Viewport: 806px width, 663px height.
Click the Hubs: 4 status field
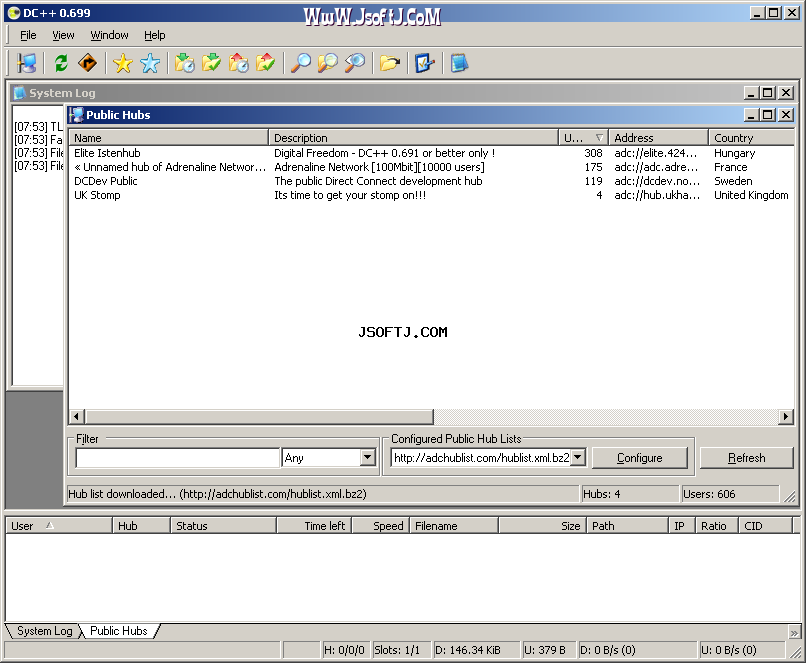click(630, 494)
